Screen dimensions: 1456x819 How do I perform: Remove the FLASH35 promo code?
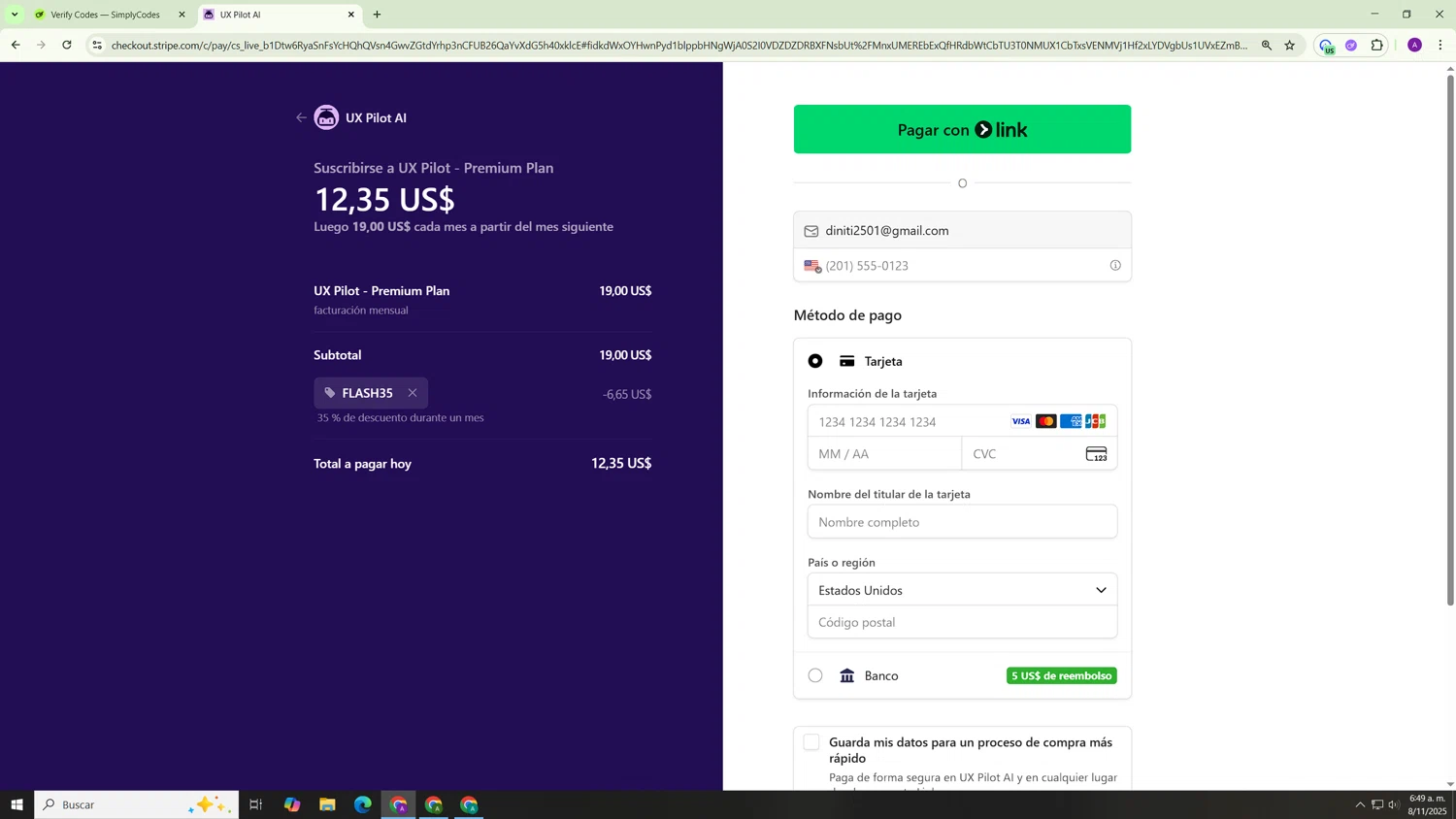pos(413,393)
